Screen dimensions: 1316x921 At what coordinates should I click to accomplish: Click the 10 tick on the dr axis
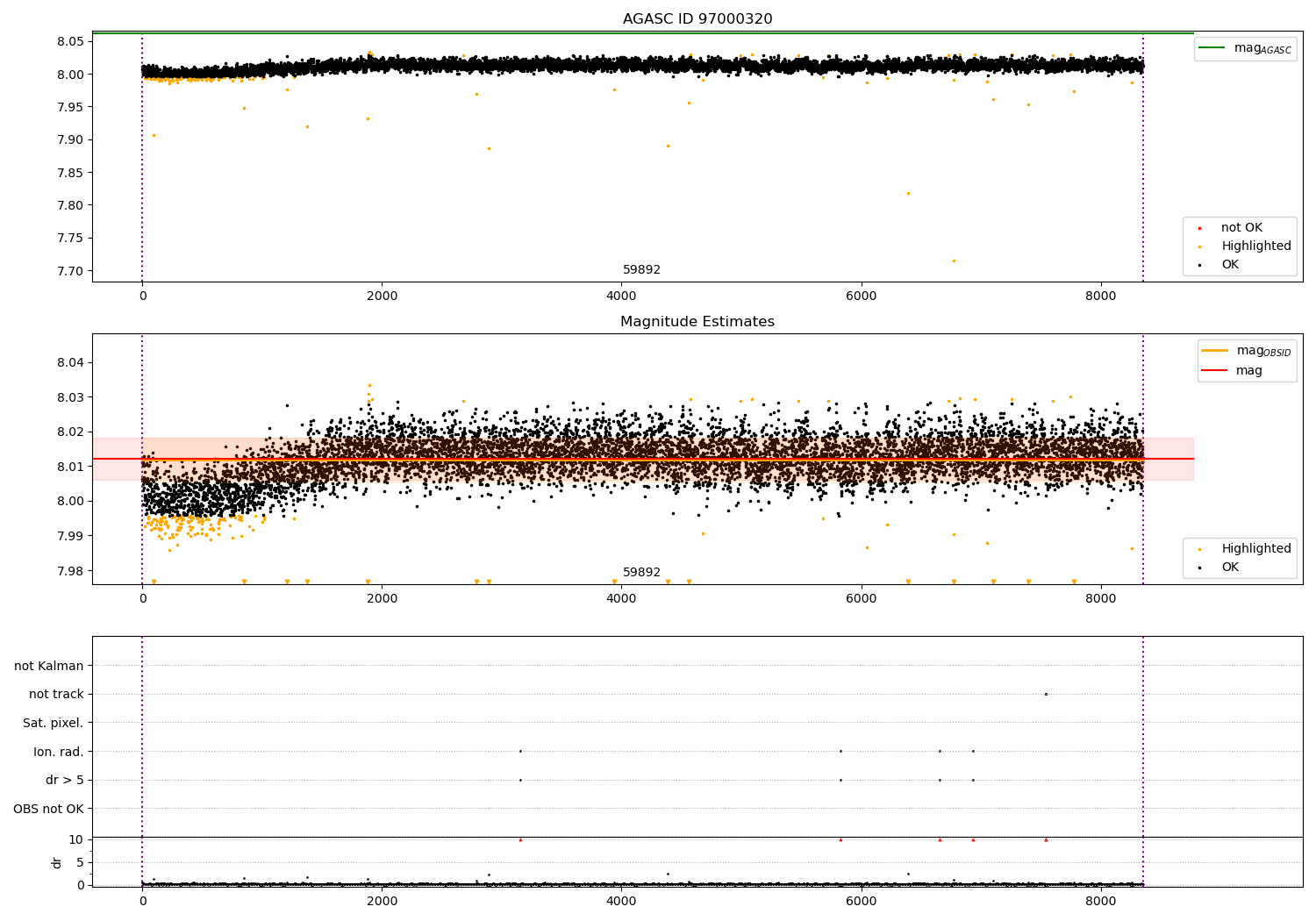(76, 839)
